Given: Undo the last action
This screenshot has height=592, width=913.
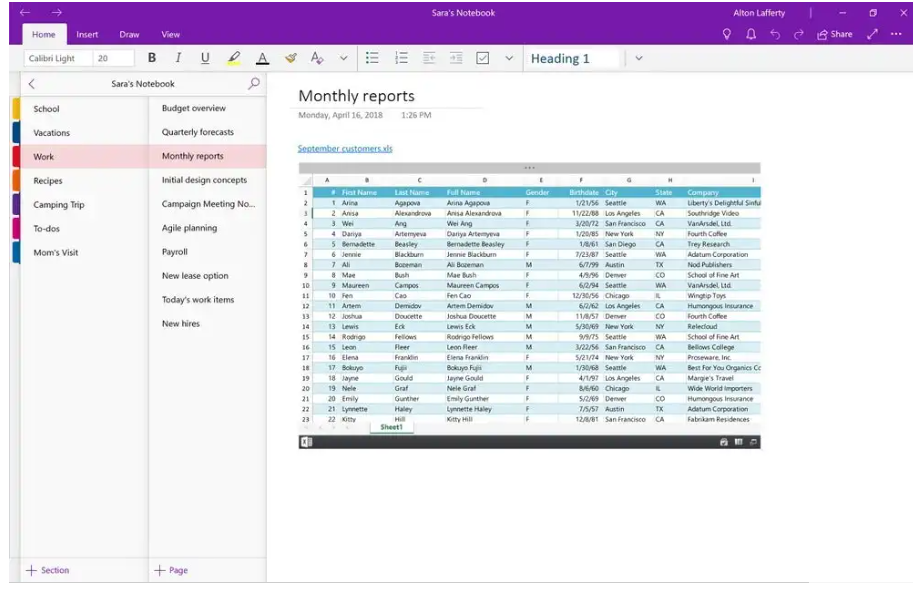Looking at the screenshot, I should point(775,34).
